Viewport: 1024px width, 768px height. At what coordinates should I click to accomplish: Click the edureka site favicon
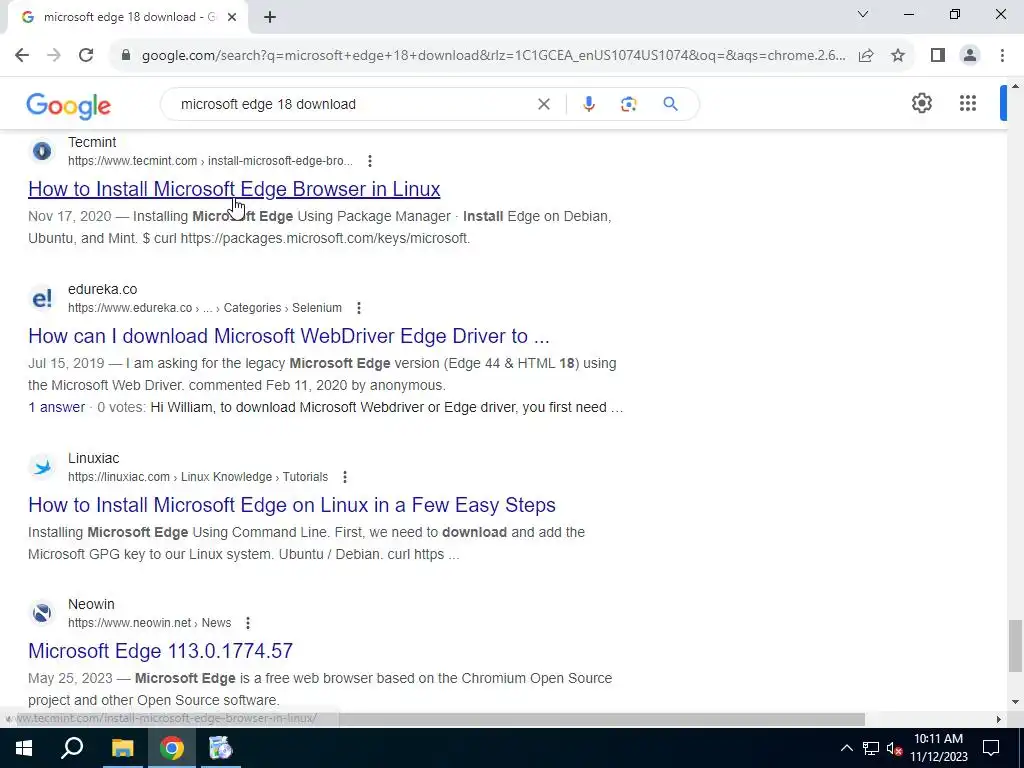pyautogui.click(x=42, y=298)
